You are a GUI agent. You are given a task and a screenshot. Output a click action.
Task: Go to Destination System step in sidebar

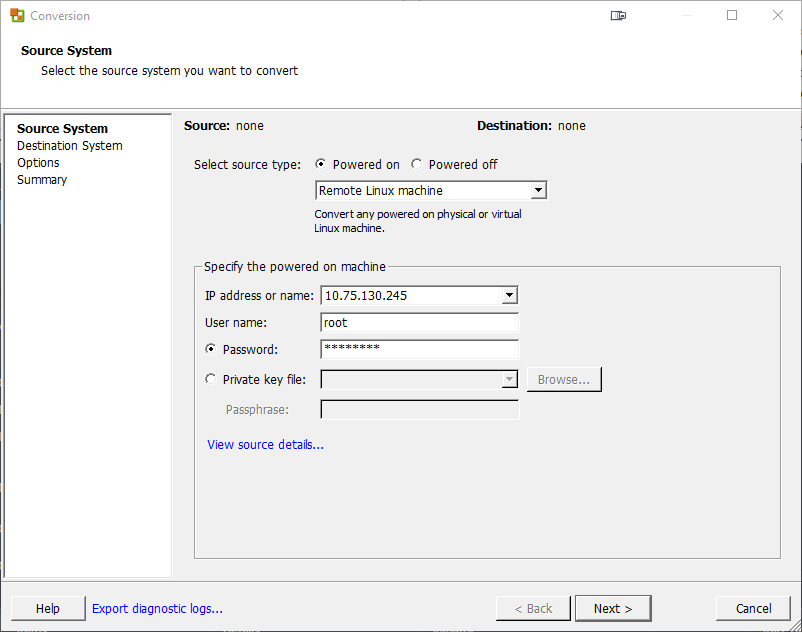[70, 146]
